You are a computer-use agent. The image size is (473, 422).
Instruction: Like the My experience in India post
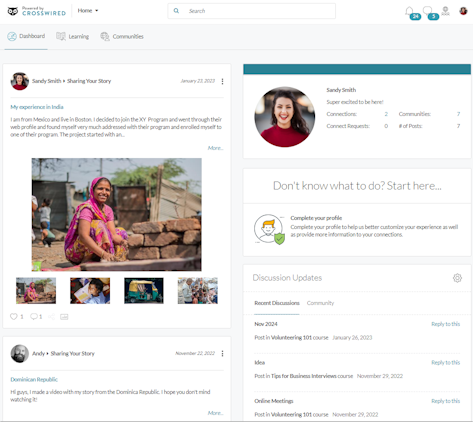click(14, 316)
